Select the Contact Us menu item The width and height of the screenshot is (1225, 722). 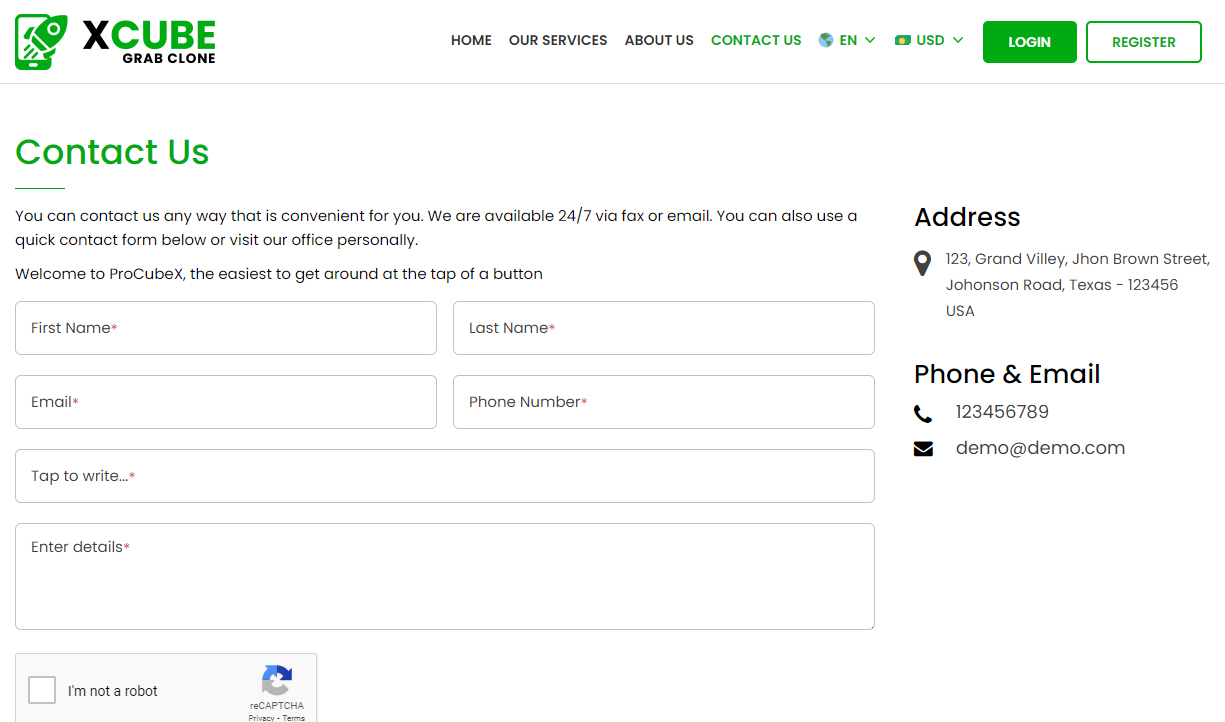[x=756, y=40]
